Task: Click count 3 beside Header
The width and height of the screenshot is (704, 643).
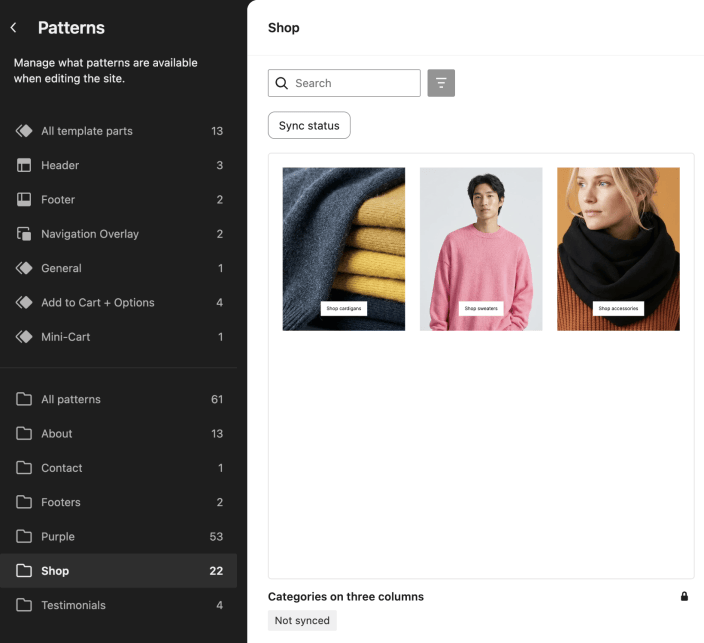Action: point(220,165)
